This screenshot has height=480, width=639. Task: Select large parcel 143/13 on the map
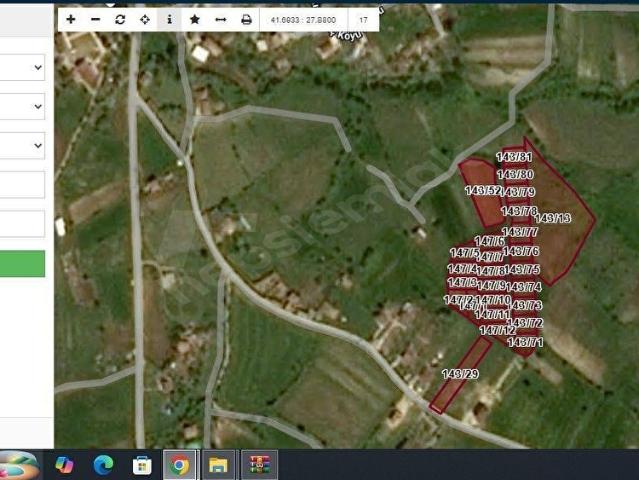pyautogui.click(x=553, y=218)
